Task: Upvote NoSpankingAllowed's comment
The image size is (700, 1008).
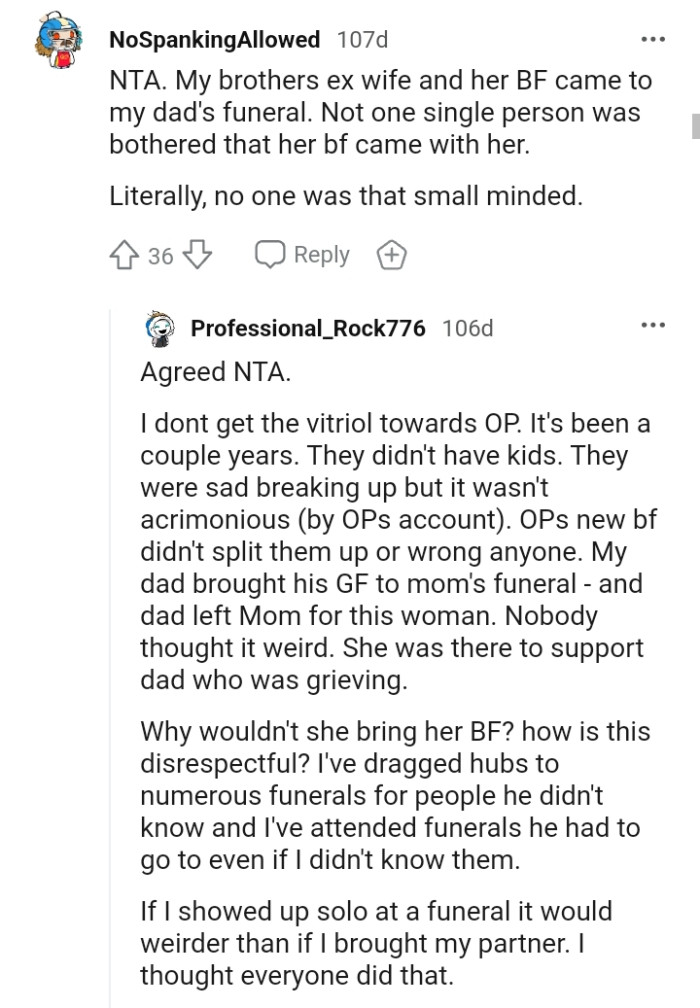Action: [x=124, y=254]
